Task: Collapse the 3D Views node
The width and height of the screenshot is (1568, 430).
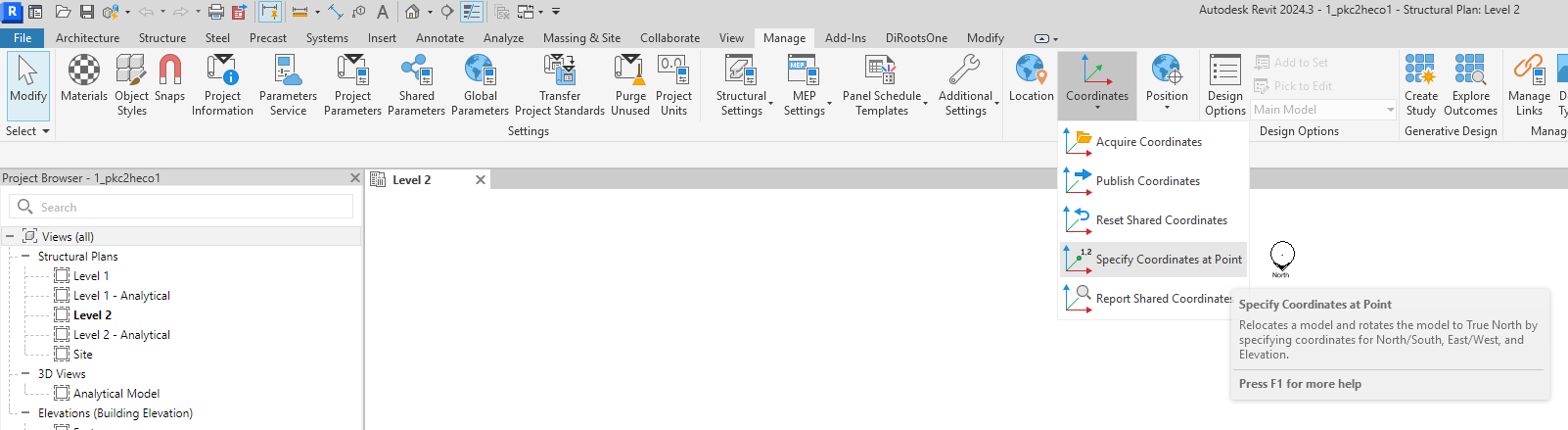Action: click(25, 373)
